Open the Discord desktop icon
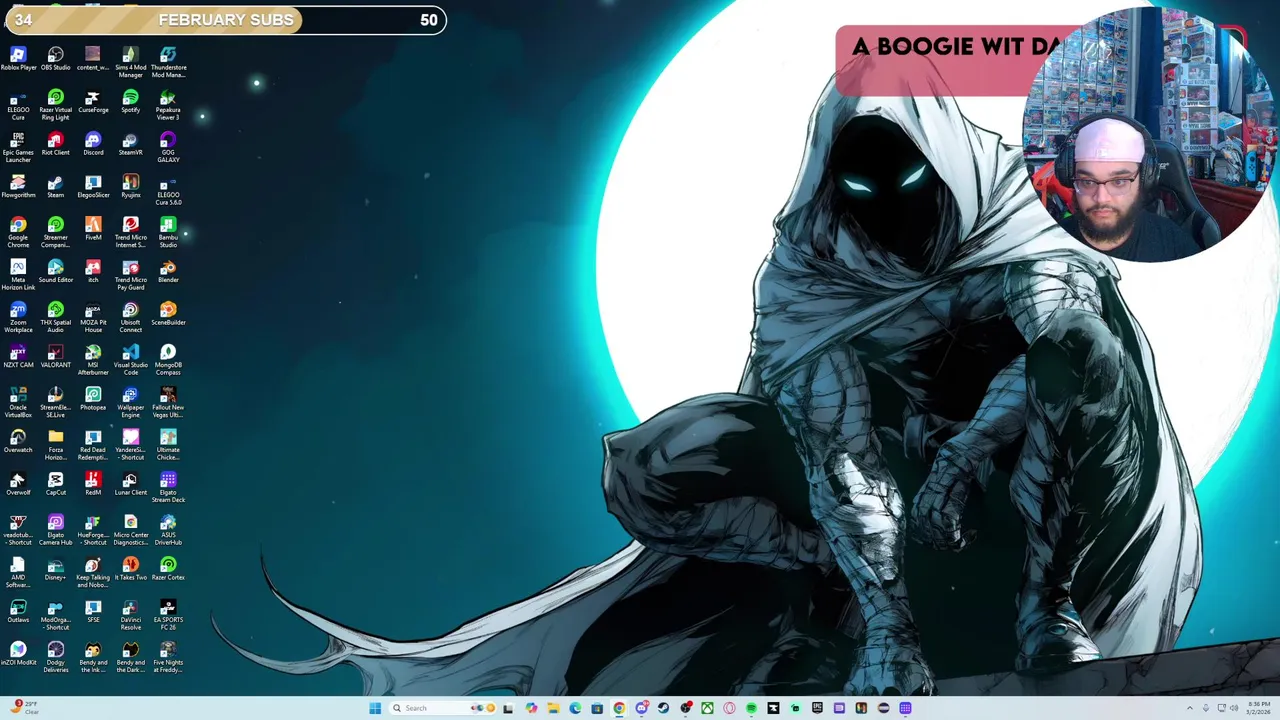The width and height of the screenshot is (1280, 720). pos(93,144)
